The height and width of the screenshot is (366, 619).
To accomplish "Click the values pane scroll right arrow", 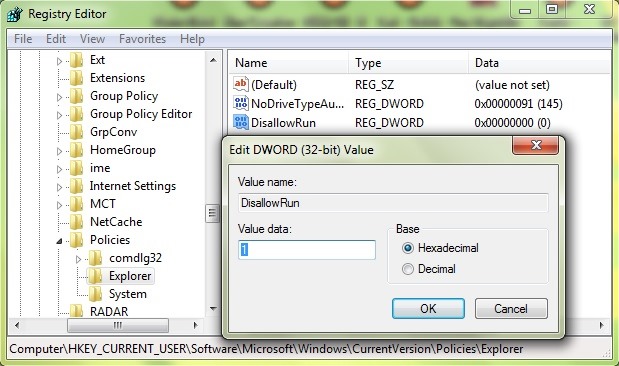I will pos(601,325).
